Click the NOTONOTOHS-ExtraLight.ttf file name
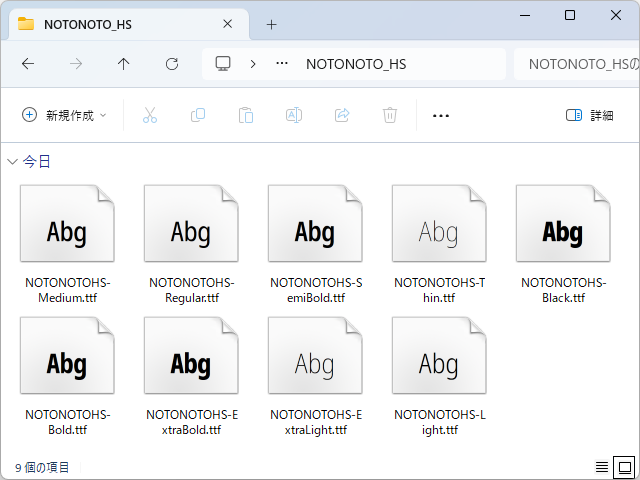This screenshot has height=480, width=640. coord(316,422)
